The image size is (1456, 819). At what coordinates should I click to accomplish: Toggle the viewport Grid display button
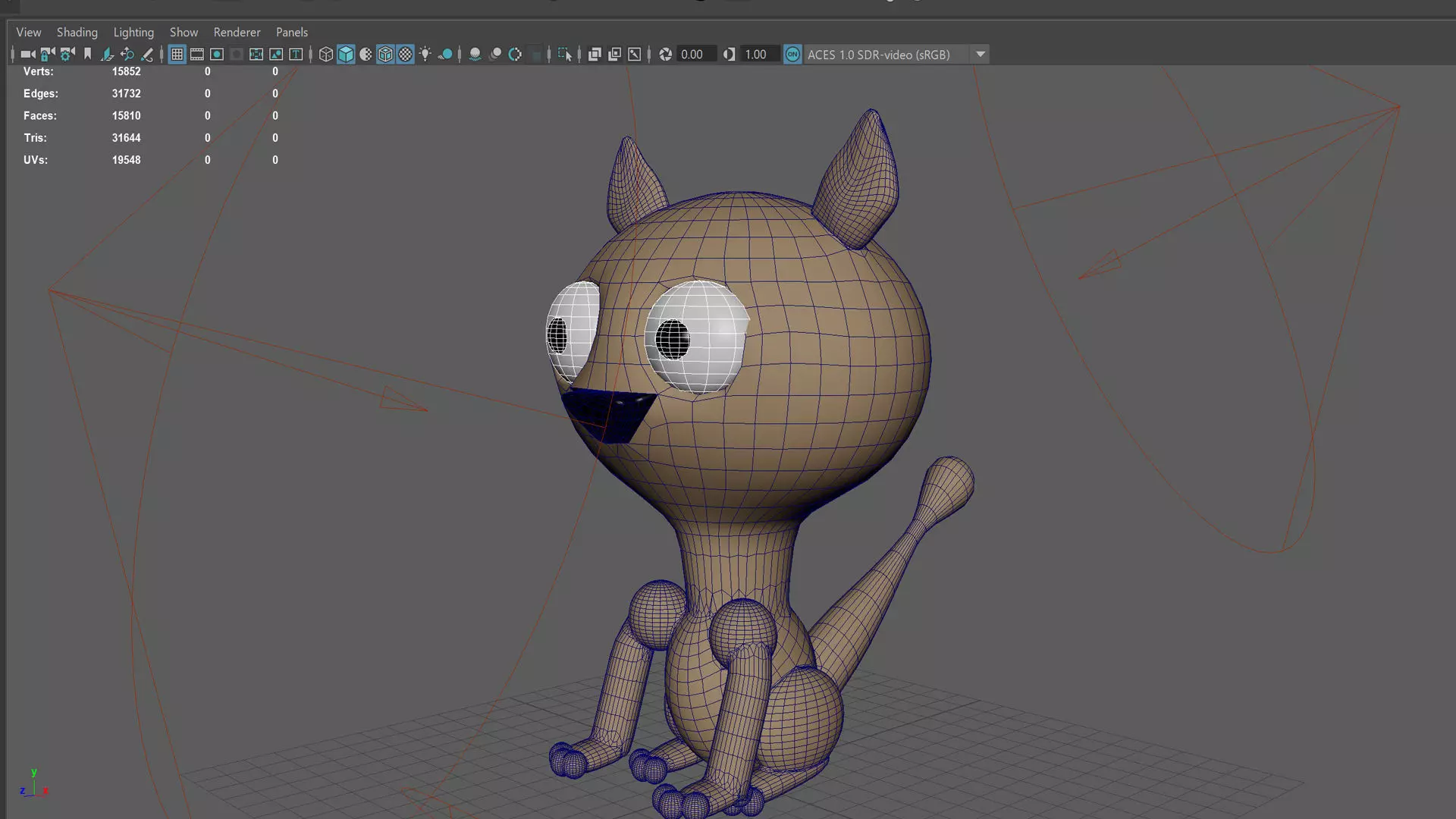177,55
